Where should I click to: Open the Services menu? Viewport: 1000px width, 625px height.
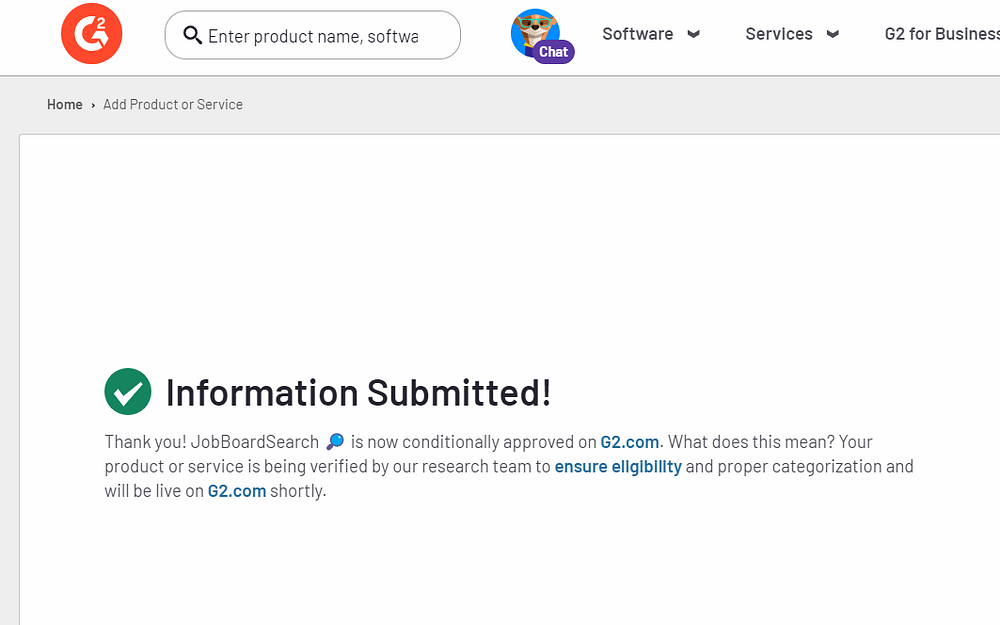coord(779,34)
